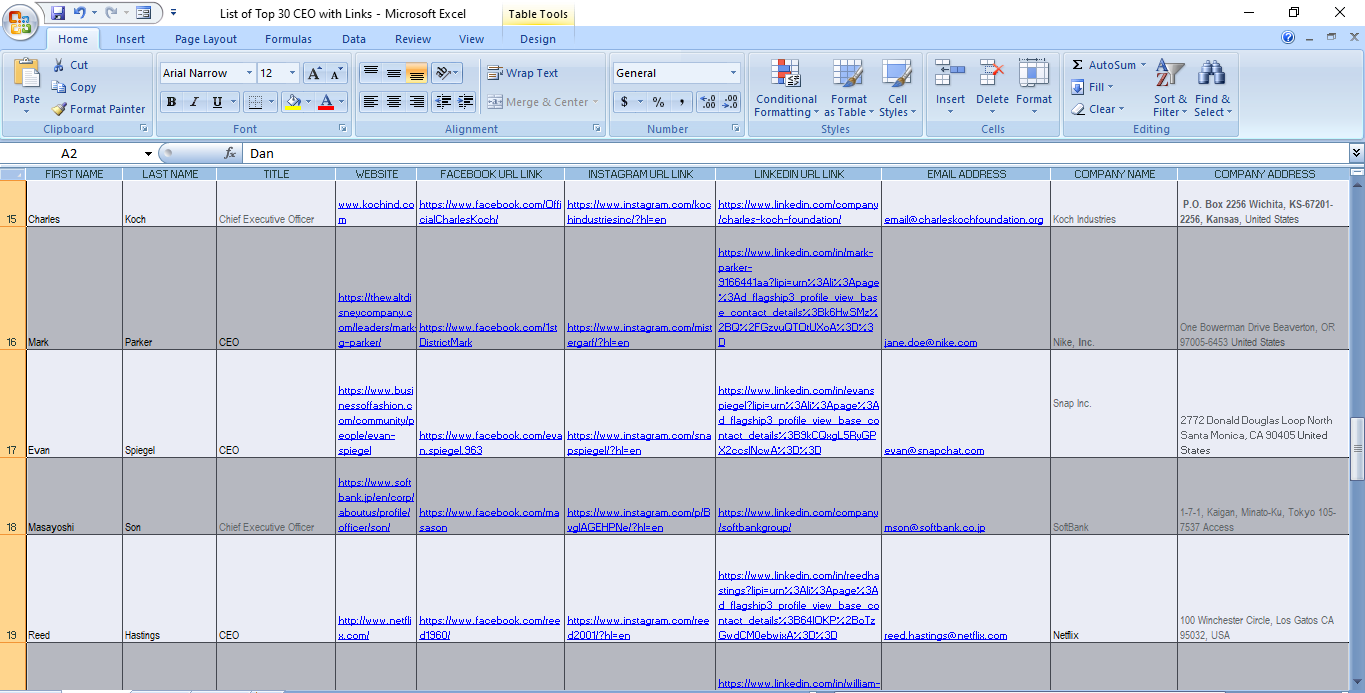Open the Data tab
Screen dimensions: 1365x693
[x=354, y=39]
